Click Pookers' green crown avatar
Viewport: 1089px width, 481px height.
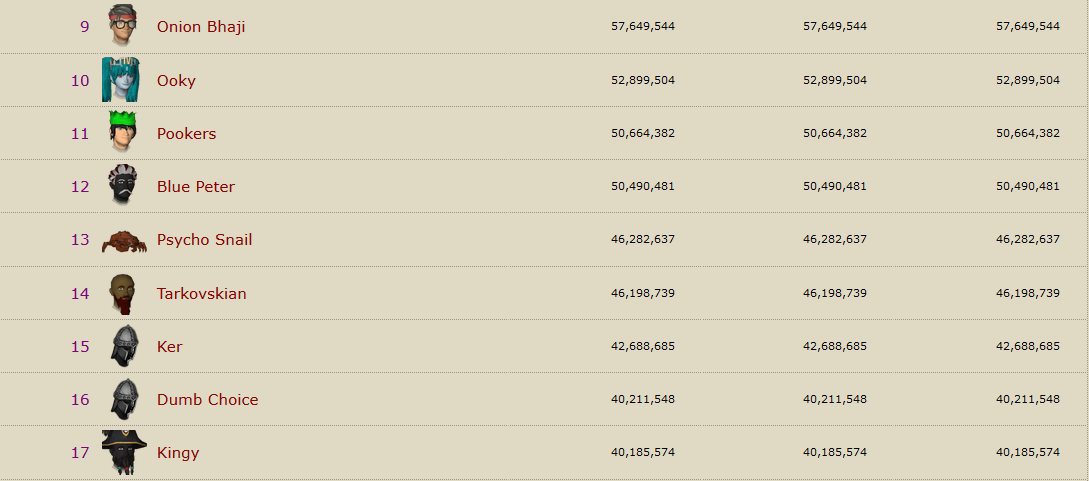pos(122,133)
